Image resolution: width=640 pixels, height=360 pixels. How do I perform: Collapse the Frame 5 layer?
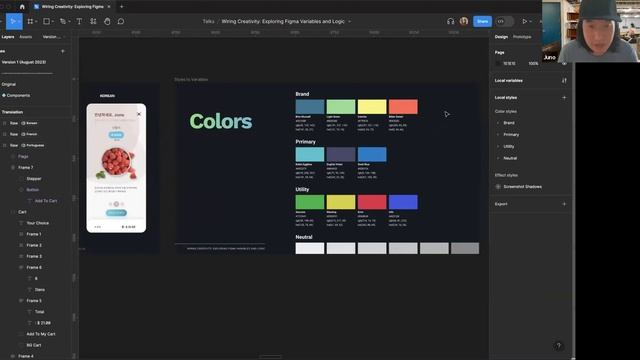point(21,301)
